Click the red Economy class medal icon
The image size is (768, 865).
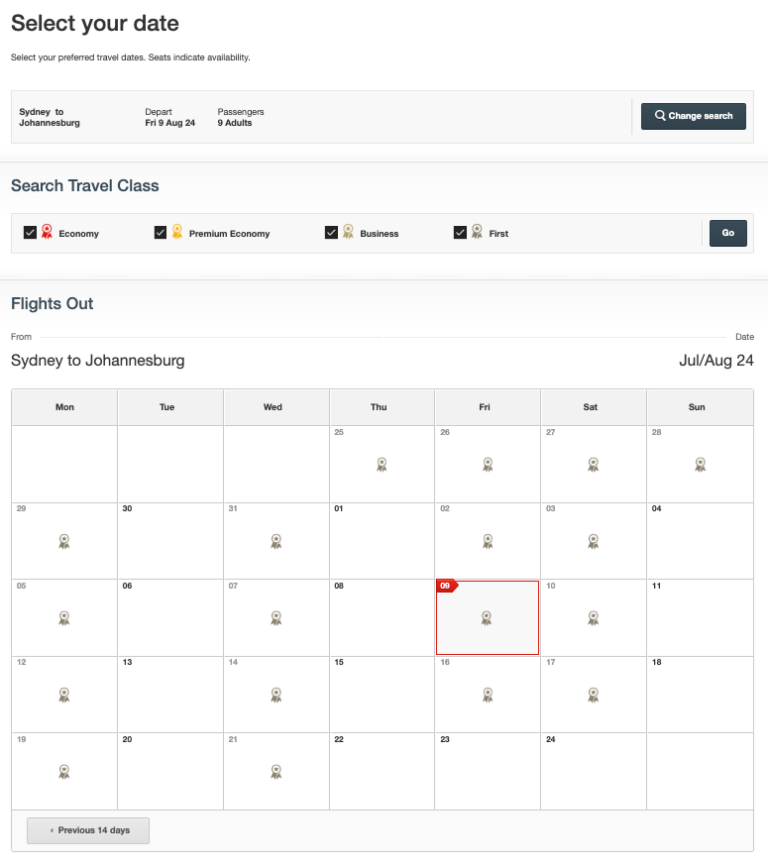click(47, 231)
